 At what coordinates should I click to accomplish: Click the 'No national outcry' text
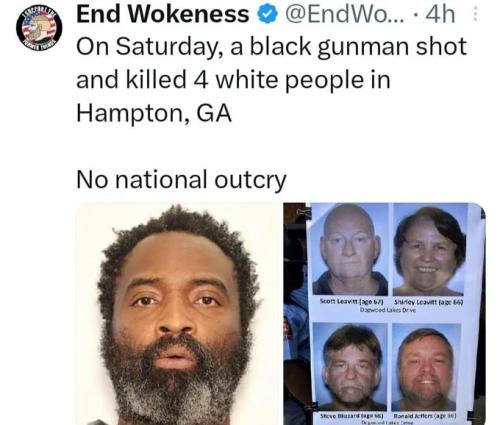181,180
